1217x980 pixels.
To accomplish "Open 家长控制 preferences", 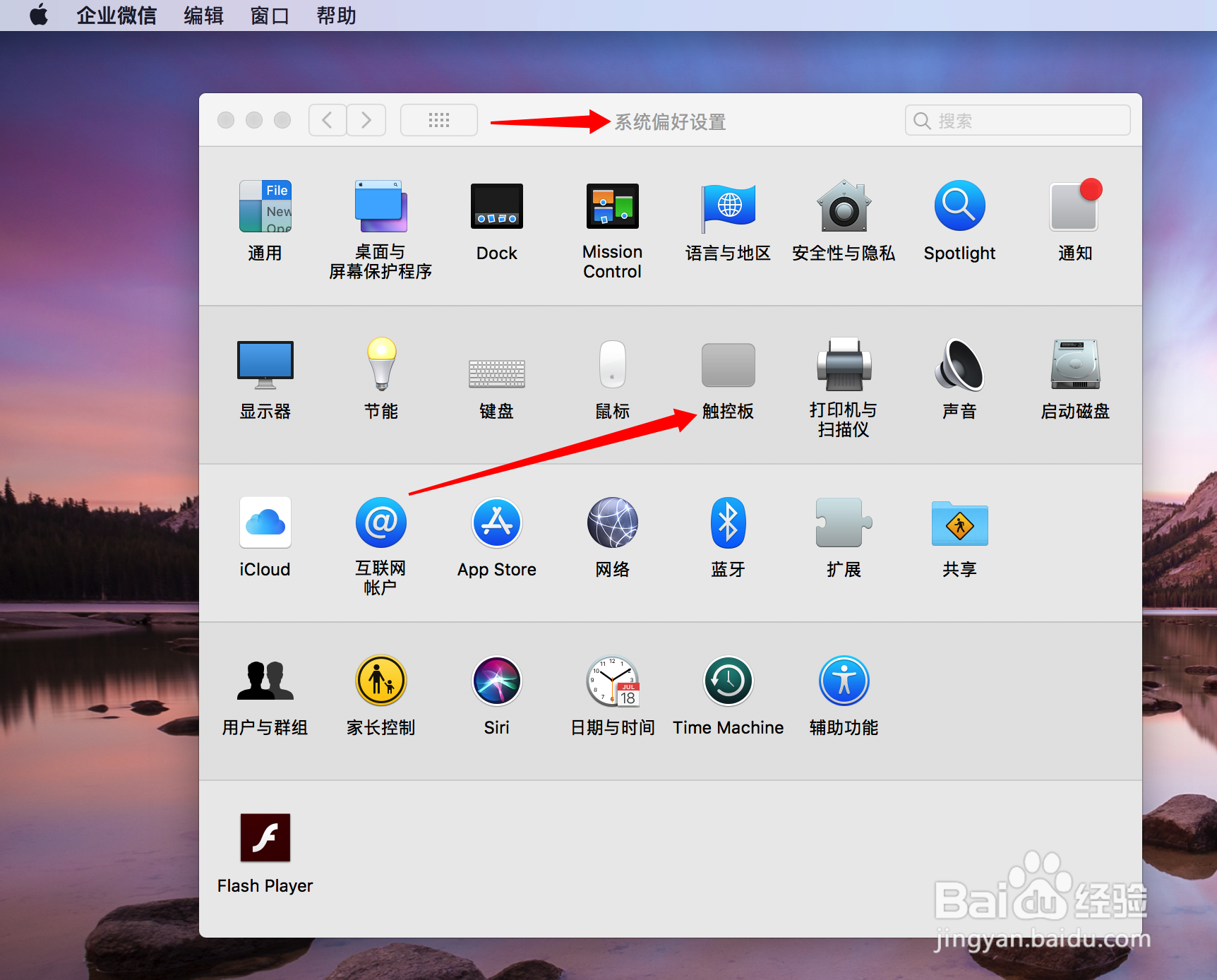I will (x=380, y=680).
